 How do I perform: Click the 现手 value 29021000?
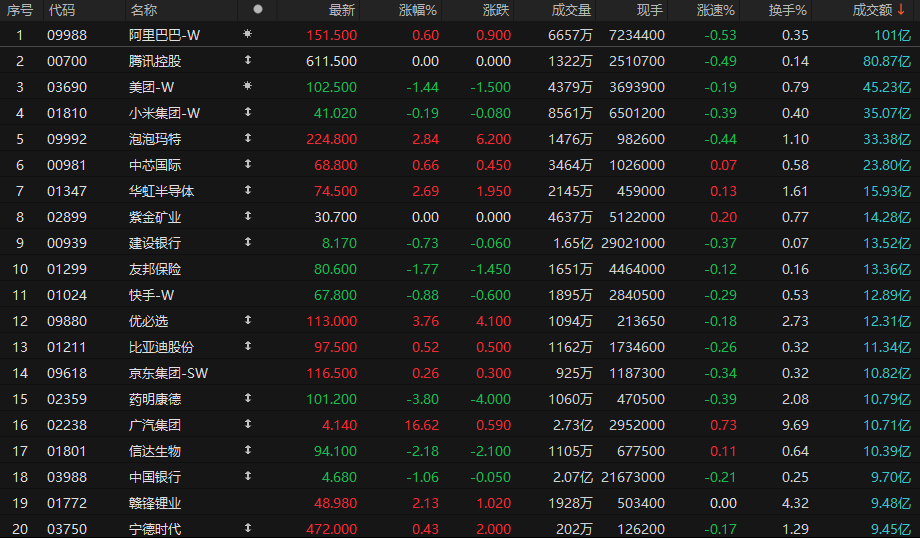click(x=633, y=243)
